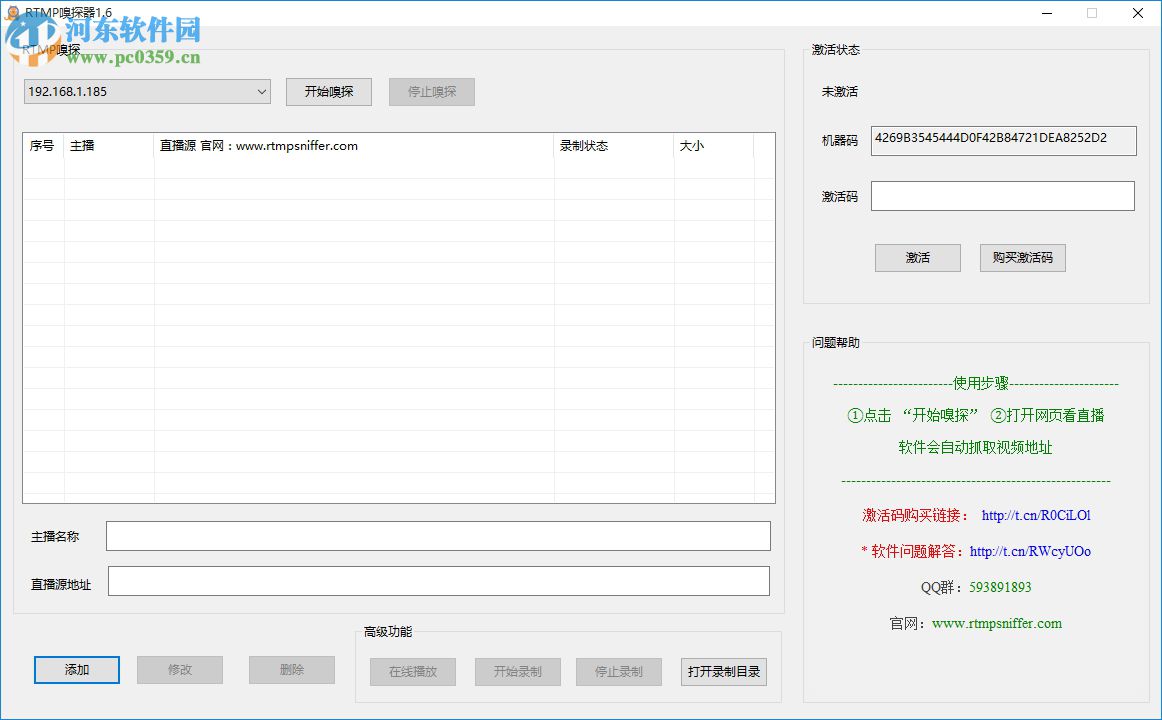
Task: Click 在线播放 under 高级功能
Action: (412, 671)
